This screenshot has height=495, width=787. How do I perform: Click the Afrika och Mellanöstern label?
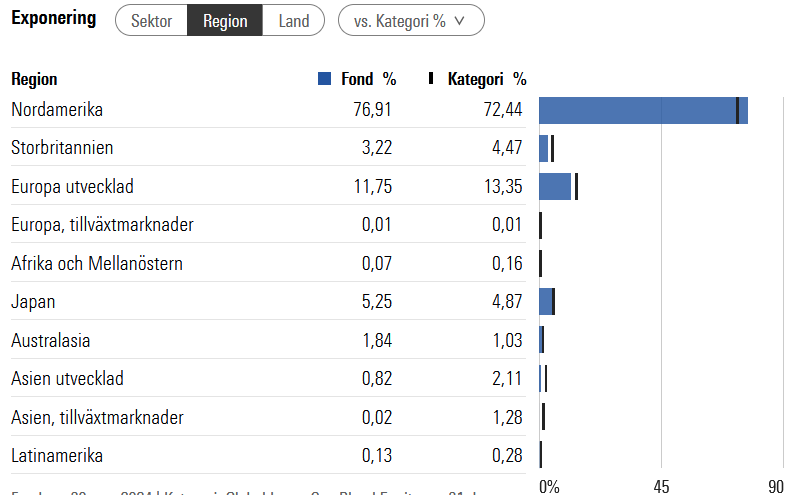(97, 264)
